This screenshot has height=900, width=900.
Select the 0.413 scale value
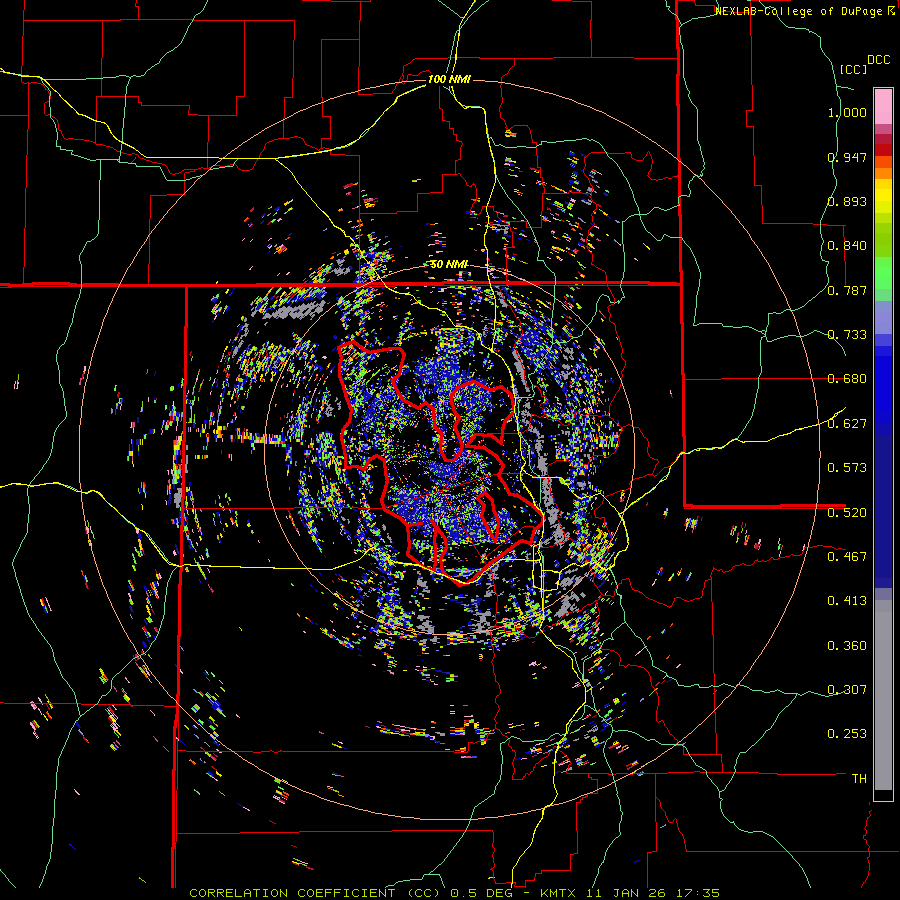tap(847, 601)
